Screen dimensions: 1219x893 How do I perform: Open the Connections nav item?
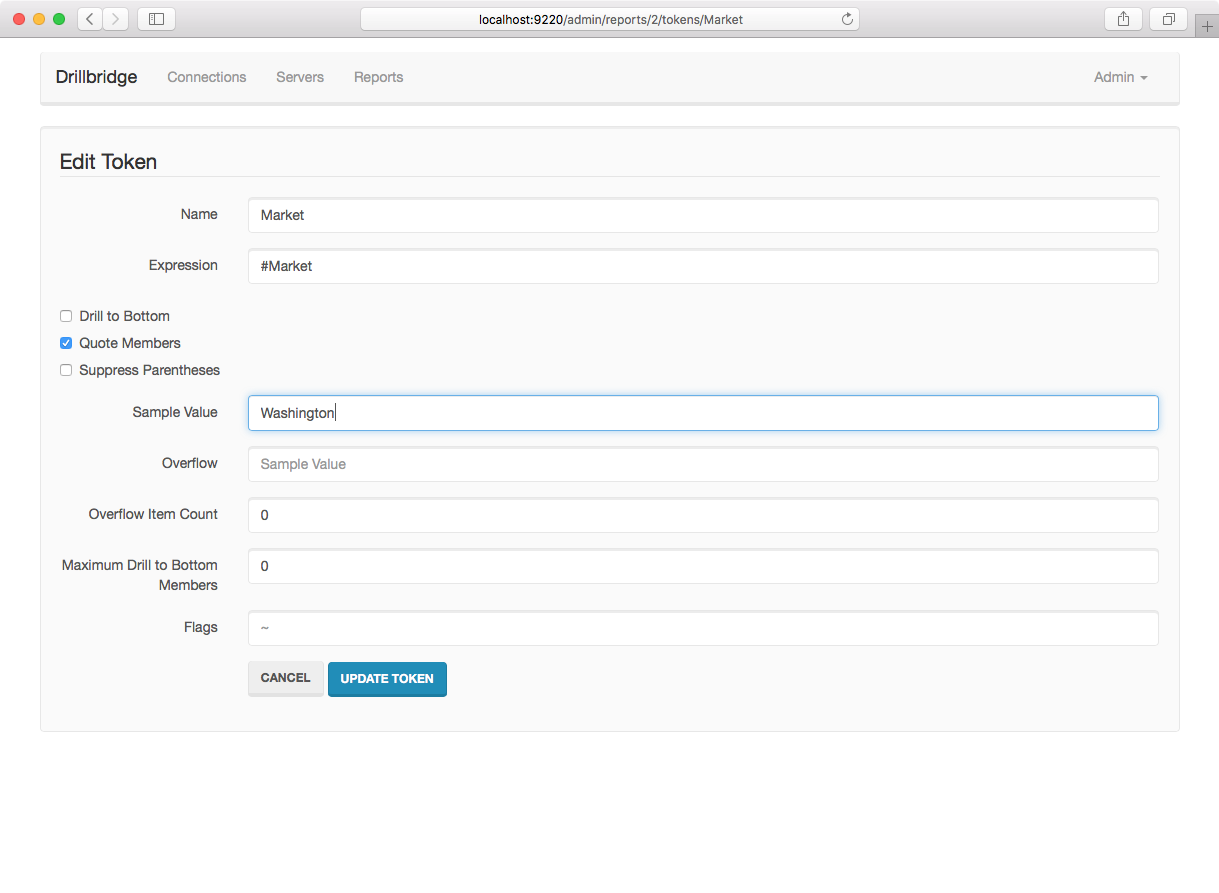click(207, 77)
